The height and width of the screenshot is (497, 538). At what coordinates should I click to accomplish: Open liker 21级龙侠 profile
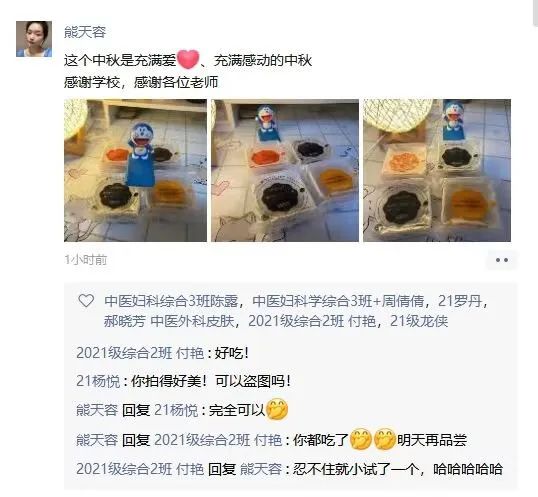pyautogui.click(x=419, y=321)
